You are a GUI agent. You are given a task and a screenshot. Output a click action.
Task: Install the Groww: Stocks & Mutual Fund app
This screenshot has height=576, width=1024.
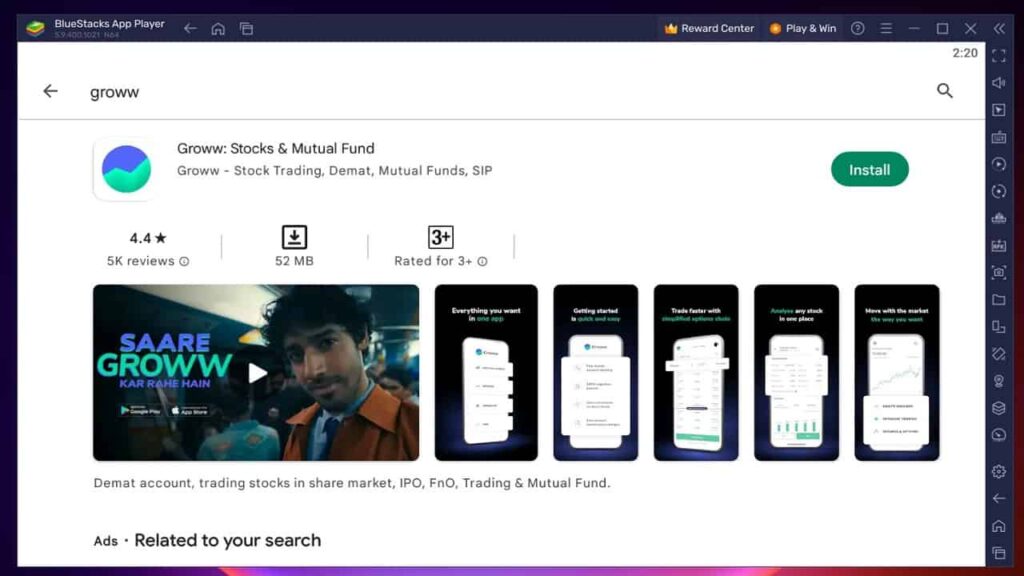pos(869,169)
